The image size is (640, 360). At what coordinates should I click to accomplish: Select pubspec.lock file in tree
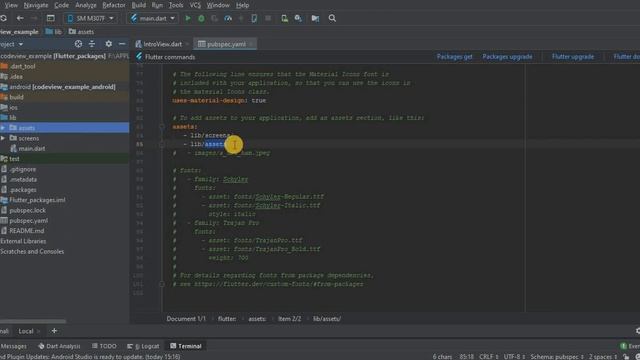(x=27, y=210)
